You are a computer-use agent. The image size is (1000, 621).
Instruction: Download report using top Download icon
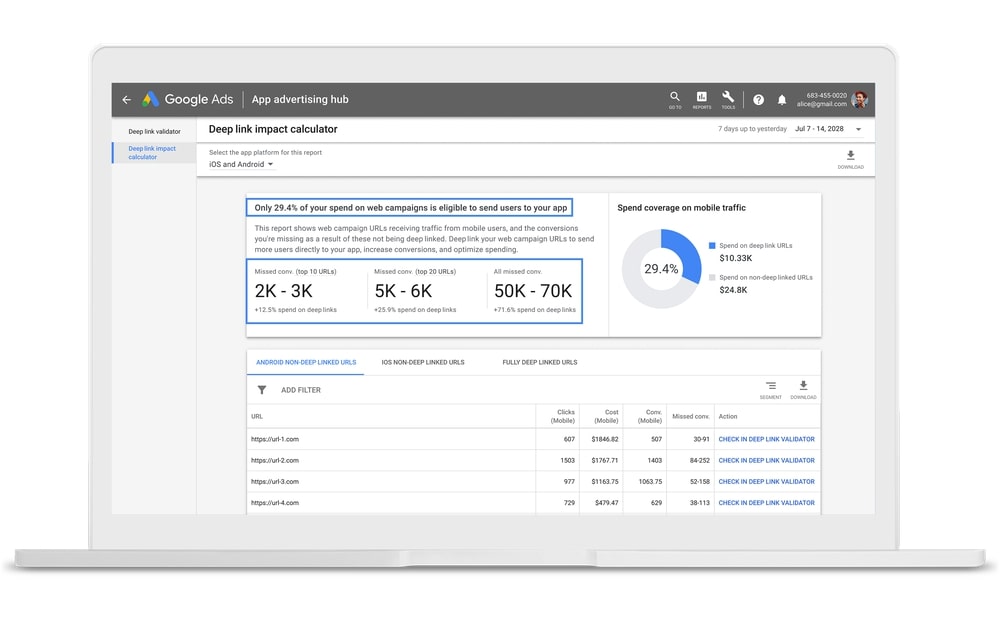pyautogui.click(x=851, y=157)
